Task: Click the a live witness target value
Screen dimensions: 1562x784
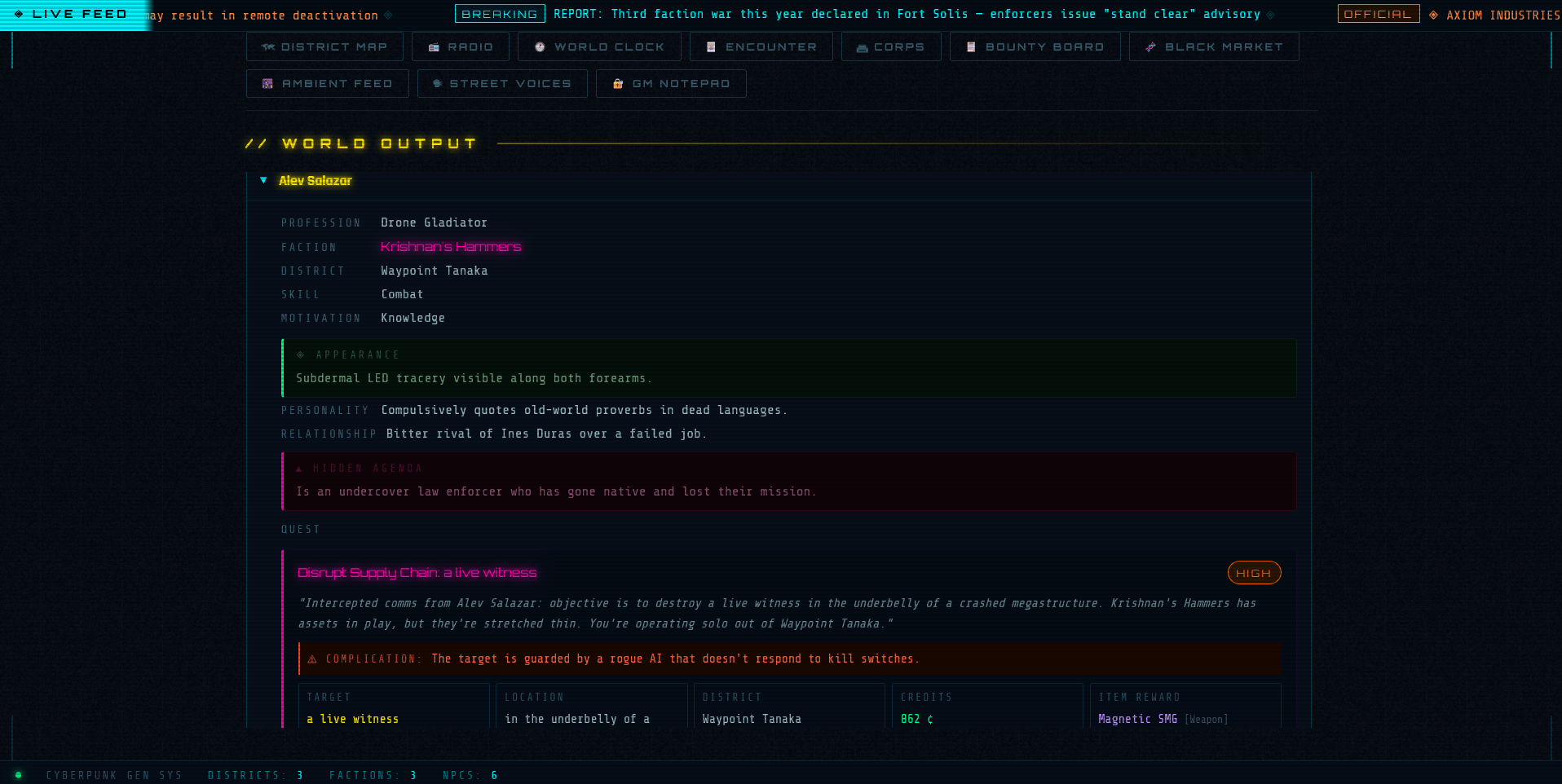Action: [353, 719]
